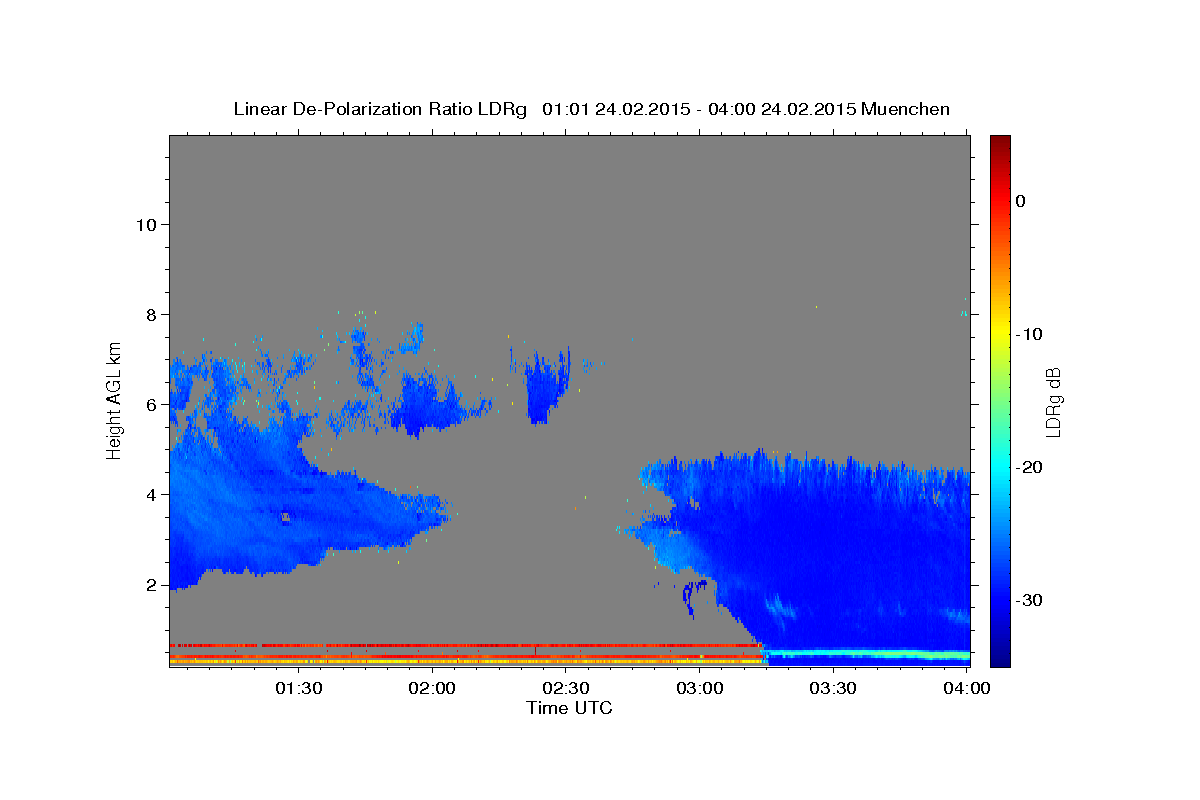Click the '02:00' time axis label
Viewport: 1200px width, 800px height.
433,688
